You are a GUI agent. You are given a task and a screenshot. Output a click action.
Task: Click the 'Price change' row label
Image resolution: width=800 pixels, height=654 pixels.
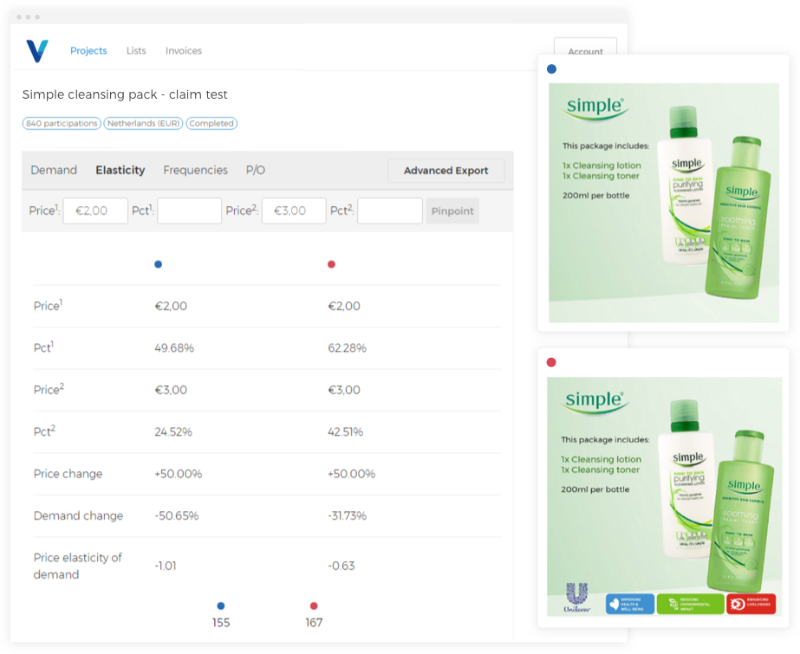(x=68, y=474)
